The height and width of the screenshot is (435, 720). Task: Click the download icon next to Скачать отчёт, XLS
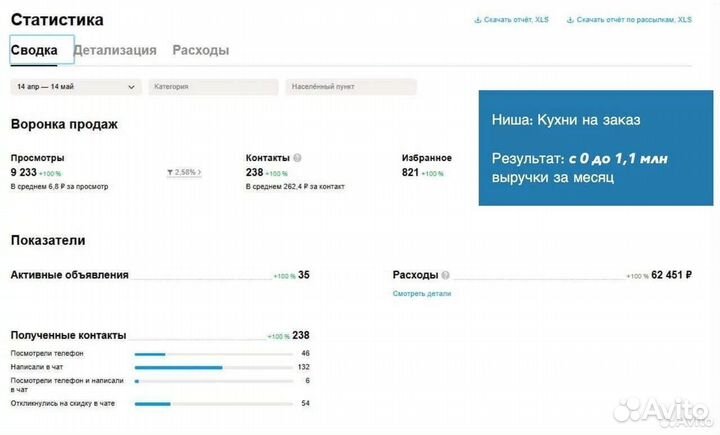click(478, 20)
